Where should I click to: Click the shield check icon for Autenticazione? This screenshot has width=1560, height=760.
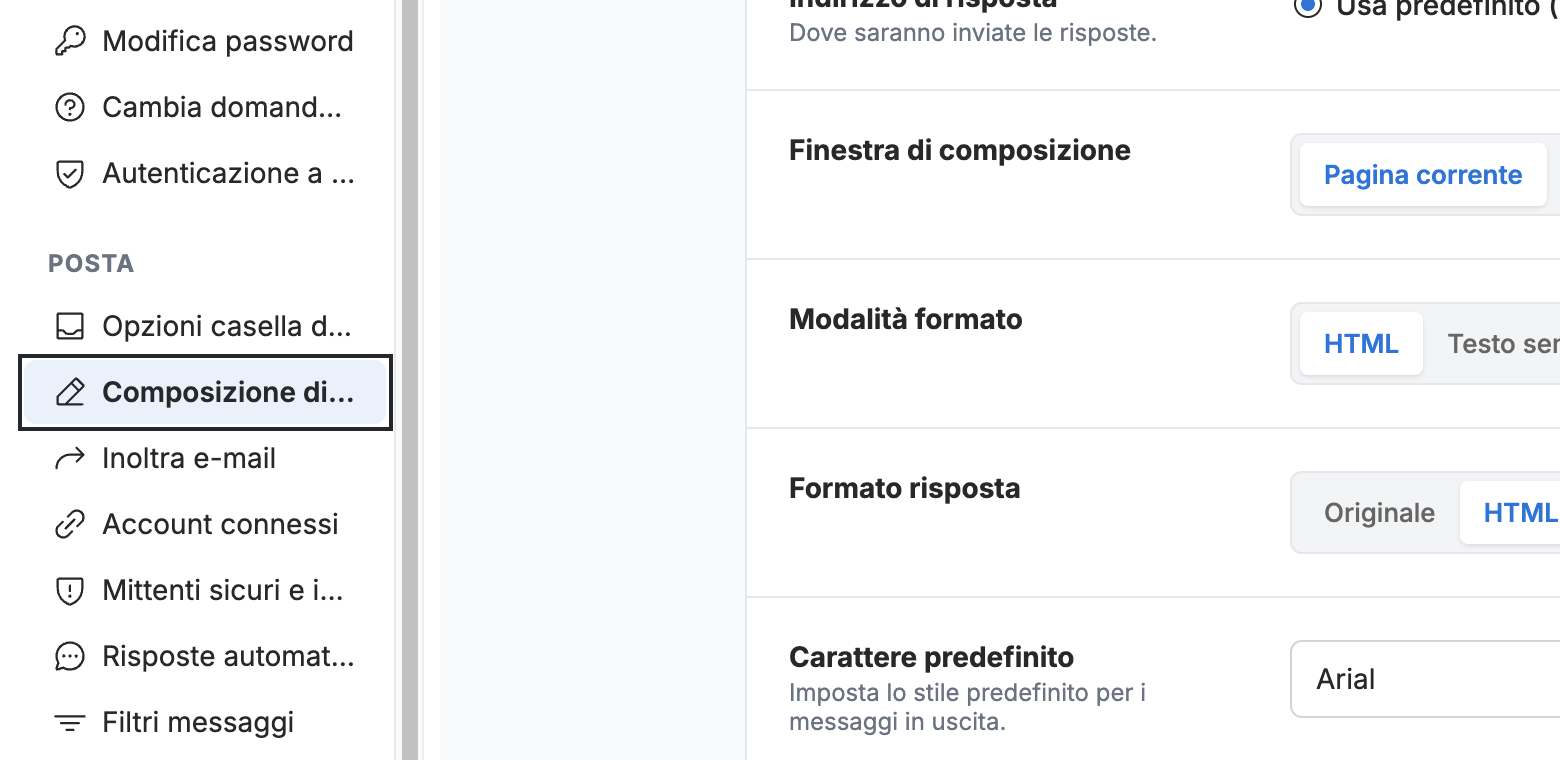pyautogui.click(x=69, y=173)
